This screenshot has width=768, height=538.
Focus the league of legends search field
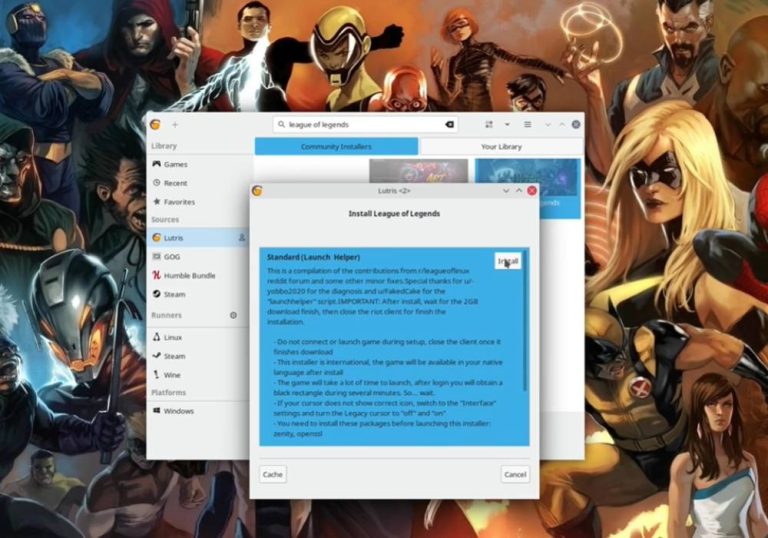pos(365,124)
